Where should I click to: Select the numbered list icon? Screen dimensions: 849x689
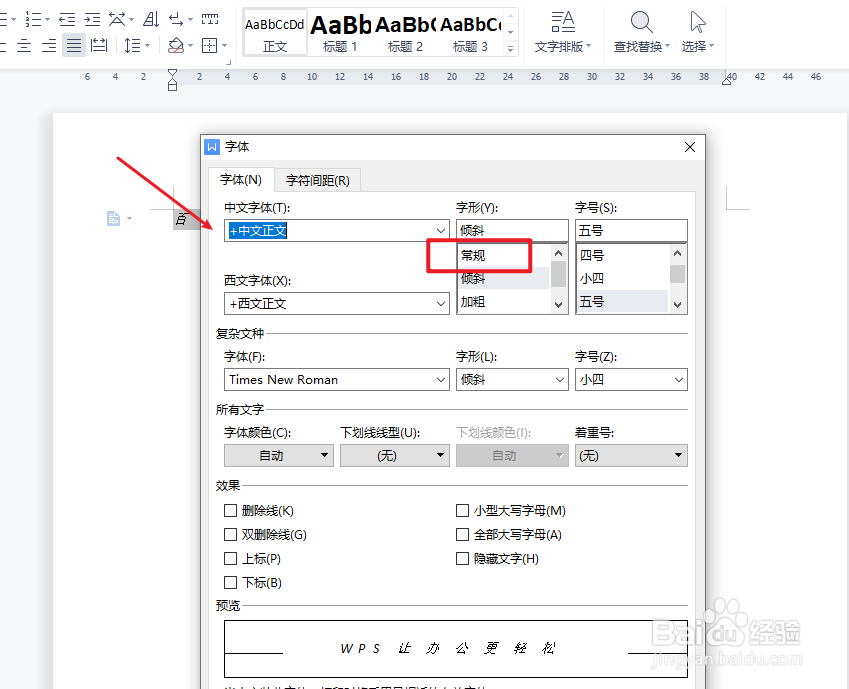(35, 18)
